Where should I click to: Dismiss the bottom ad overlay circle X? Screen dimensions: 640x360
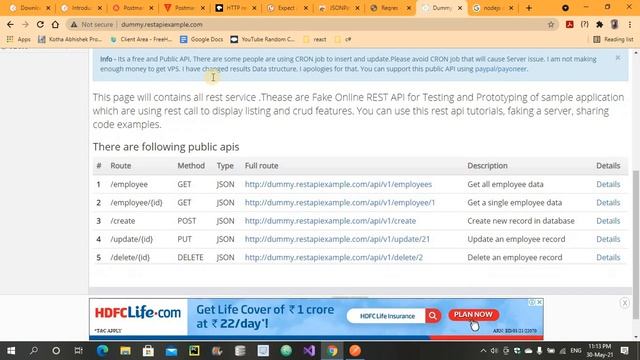pyautogui.click(x=624, y=303)
